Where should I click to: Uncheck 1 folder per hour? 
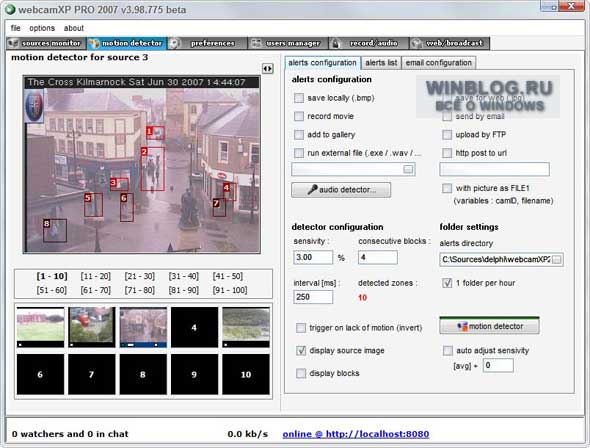click(447, 283)
